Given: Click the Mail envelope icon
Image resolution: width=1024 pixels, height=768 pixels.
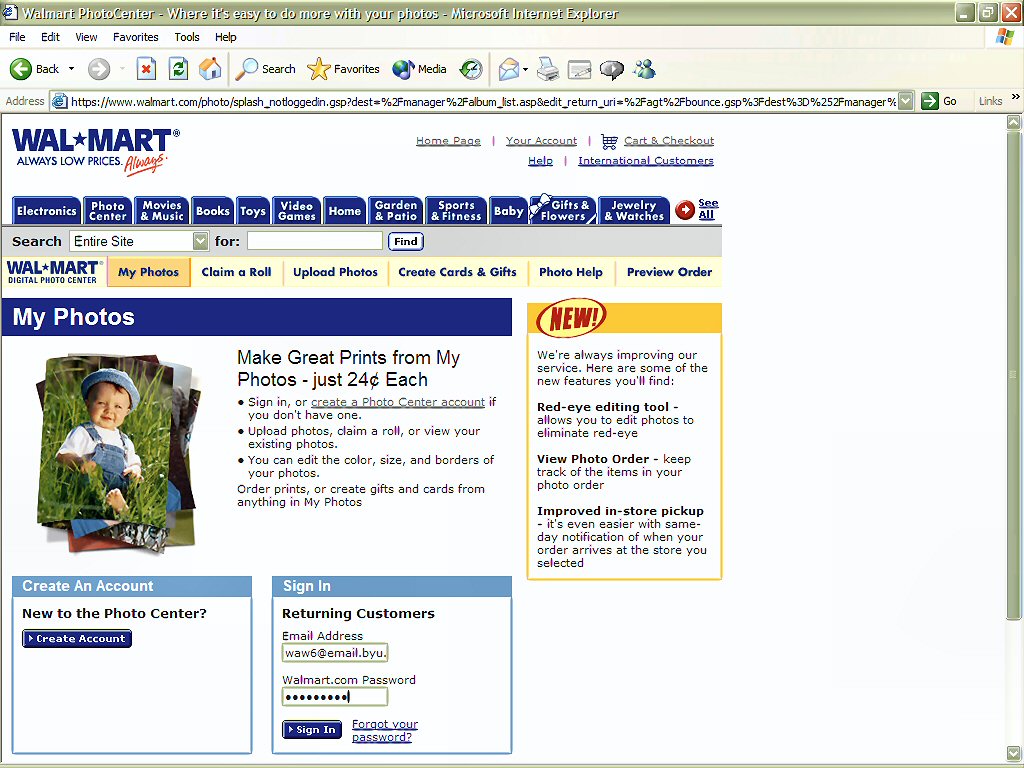Looking at the screenshot, I should pyautogui.click(x=509, y=69).
